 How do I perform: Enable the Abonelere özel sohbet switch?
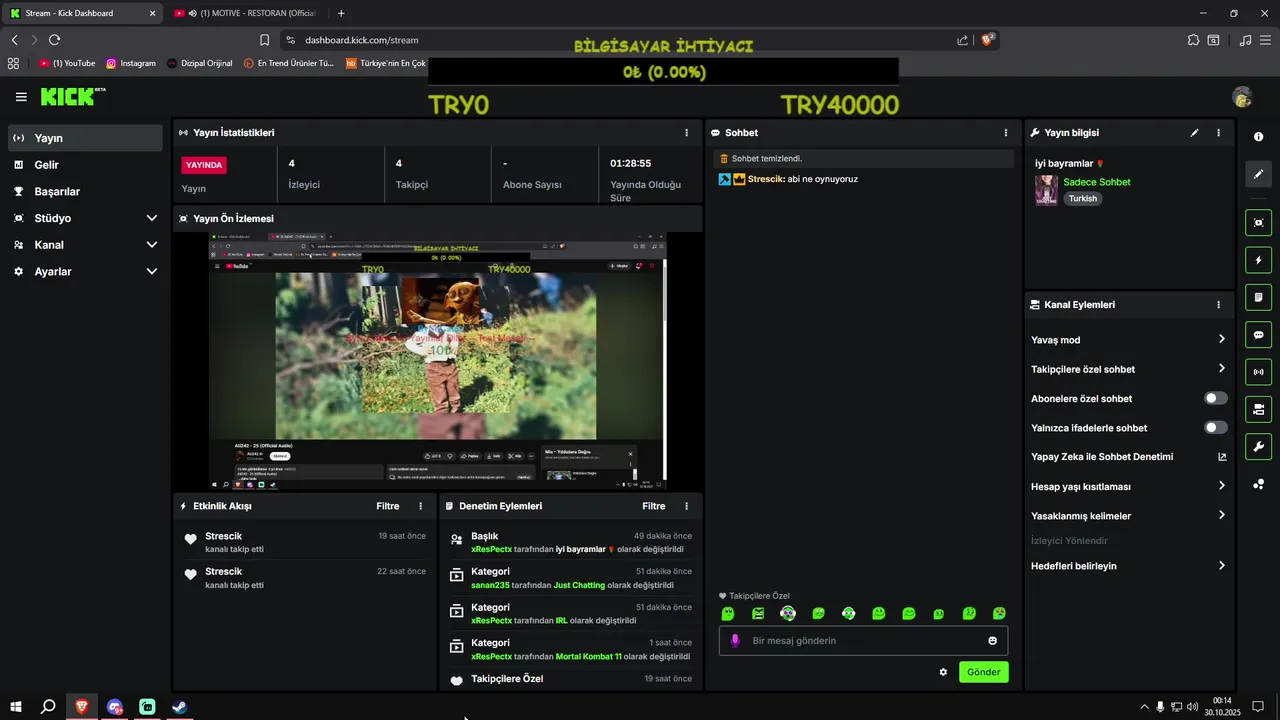tap(1215, 398)
